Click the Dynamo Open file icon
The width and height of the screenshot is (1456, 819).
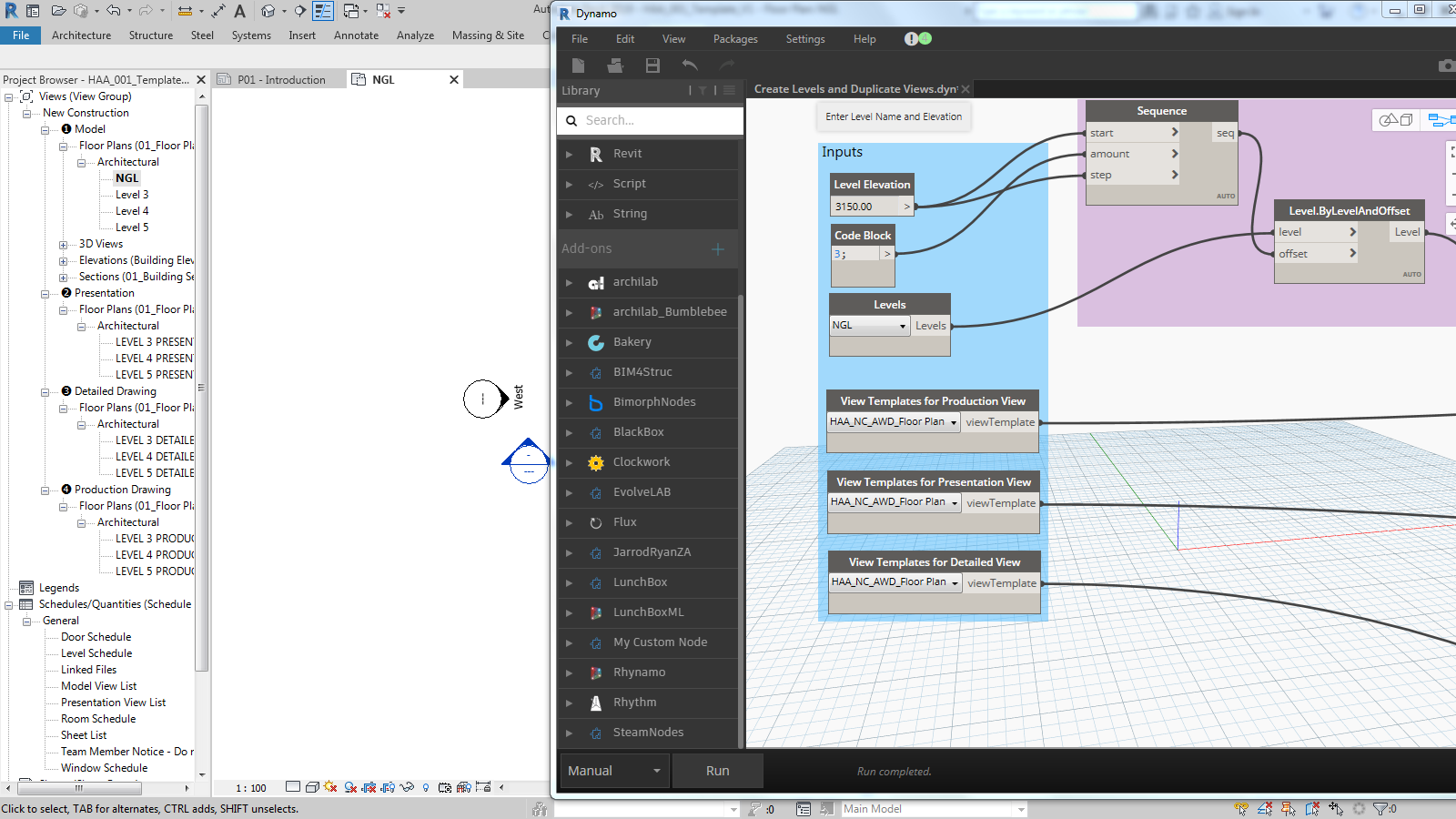coord(615,66)
